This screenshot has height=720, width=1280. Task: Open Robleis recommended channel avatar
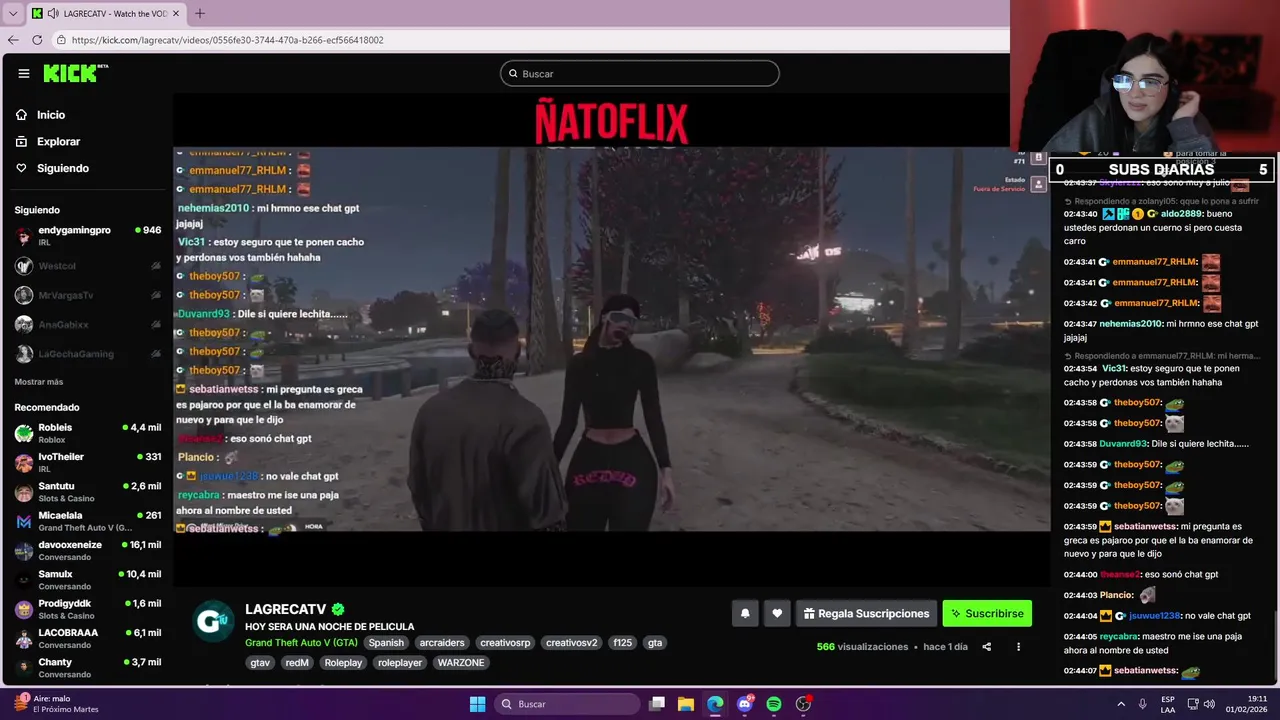(23, 433)
